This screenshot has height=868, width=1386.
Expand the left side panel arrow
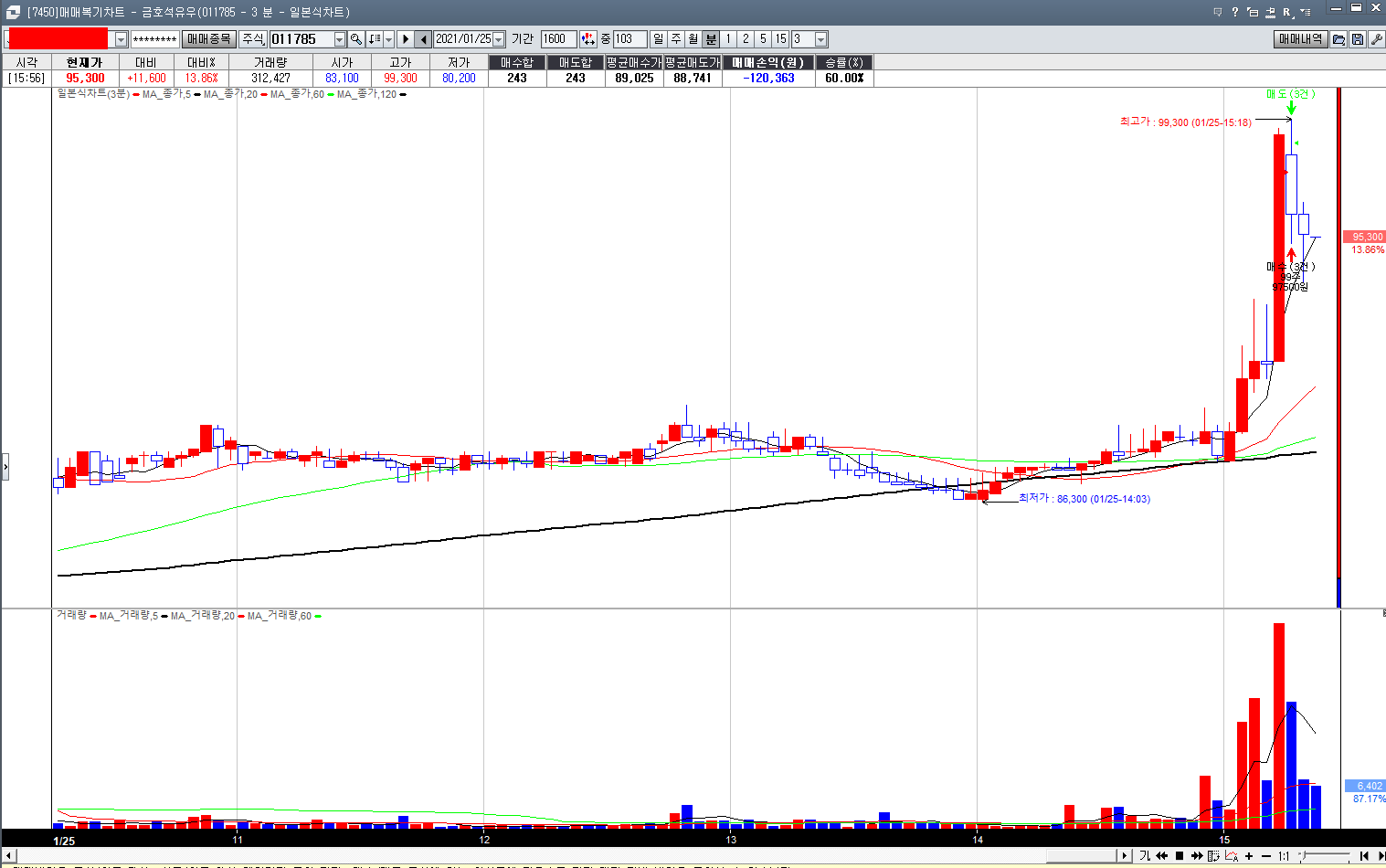pyautogui.click(x=5, y=466)
